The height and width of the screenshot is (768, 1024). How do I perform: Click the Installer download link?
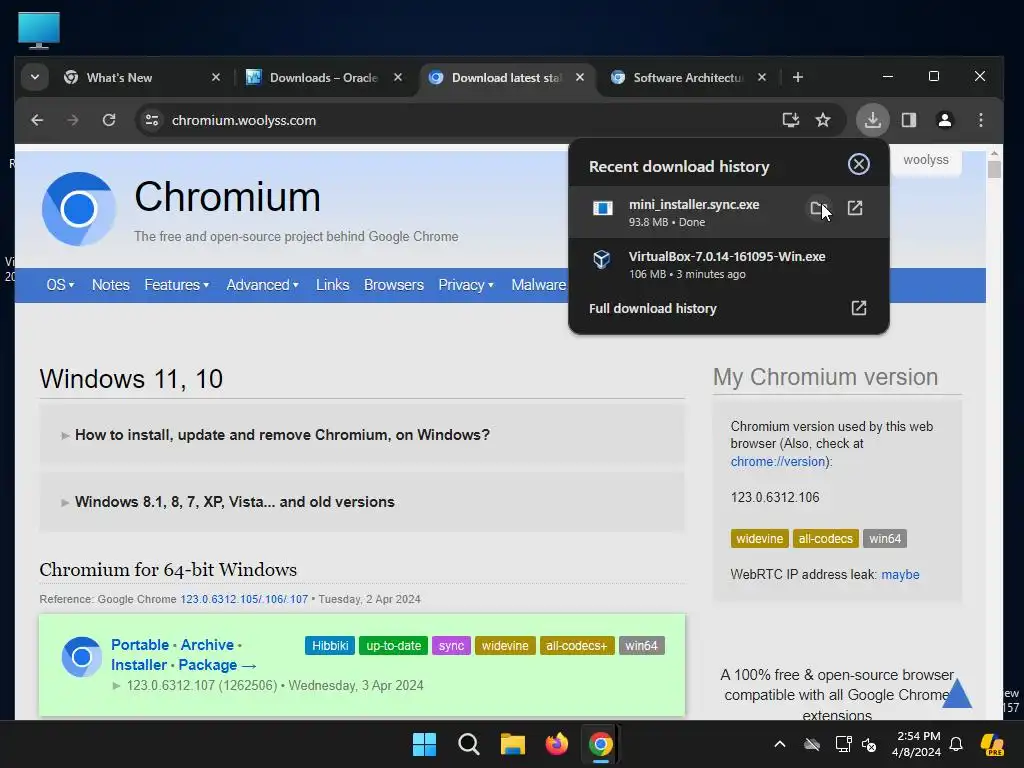tap(138, 665)
